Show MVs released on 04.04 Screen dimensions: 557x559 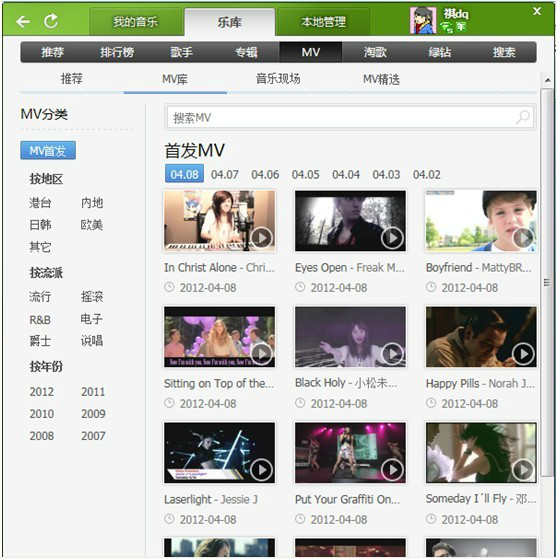[x=346, y=174]
